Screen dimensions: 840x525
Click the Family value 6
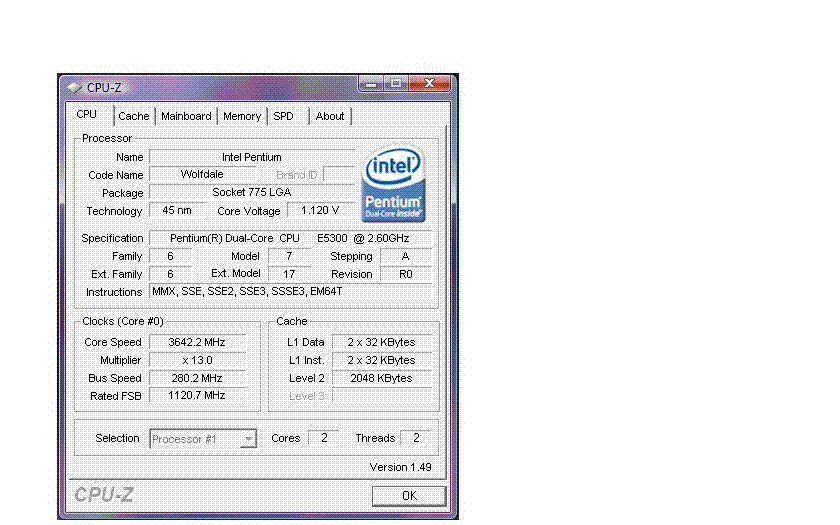(x=170, y=256)
